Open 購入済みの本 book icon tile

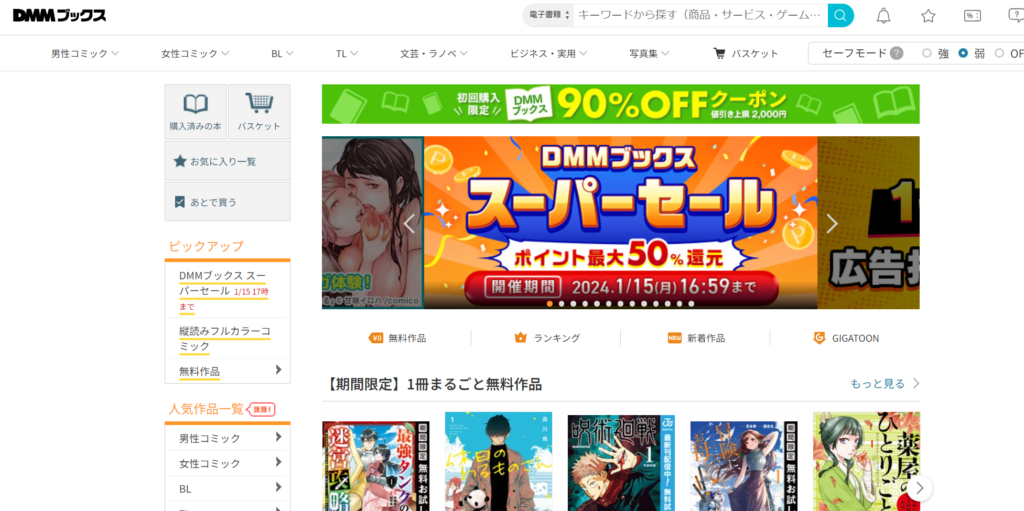pos(195,111)
